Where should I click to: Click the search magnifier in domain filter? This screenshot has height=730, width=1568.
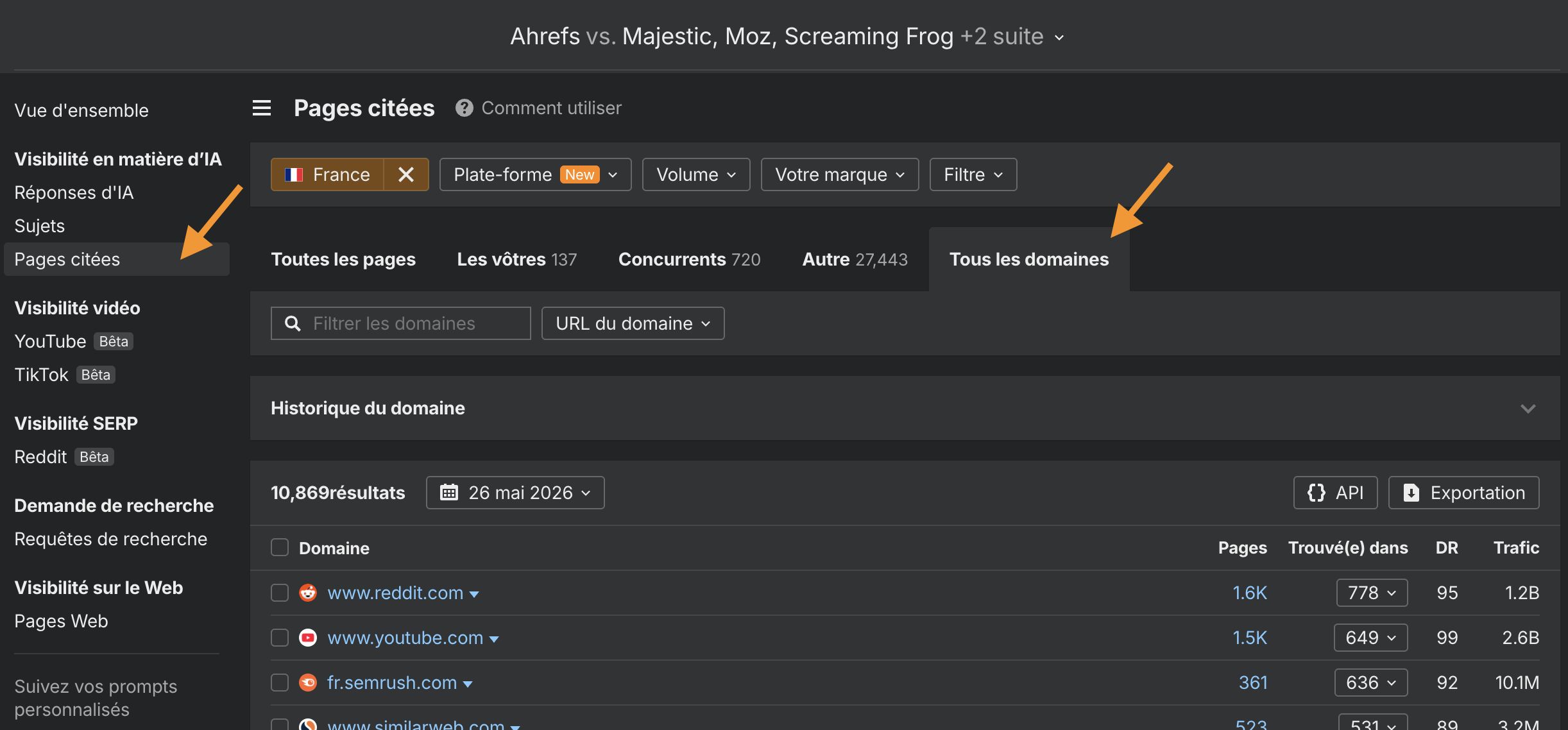tap(293, 323)
